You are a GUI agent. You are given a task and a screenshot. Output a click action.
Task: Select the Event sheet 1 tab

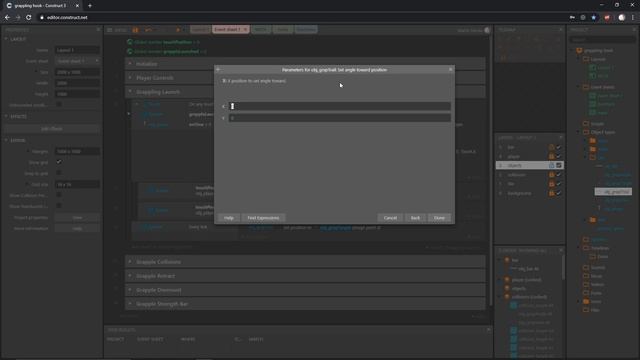coord(227,30)
